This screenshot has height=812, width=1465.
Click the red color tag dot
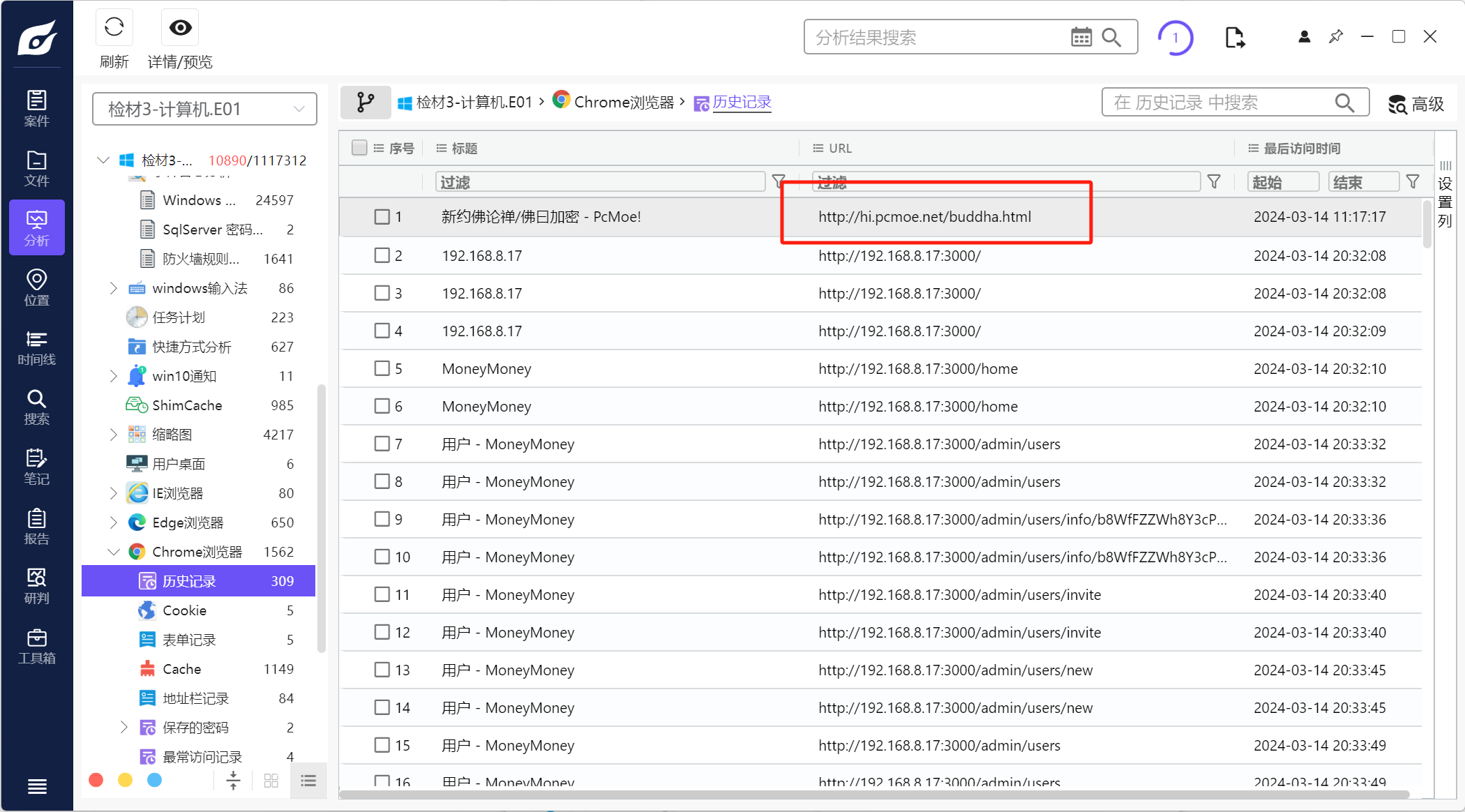pyautogui.click(x=96, y=780)
